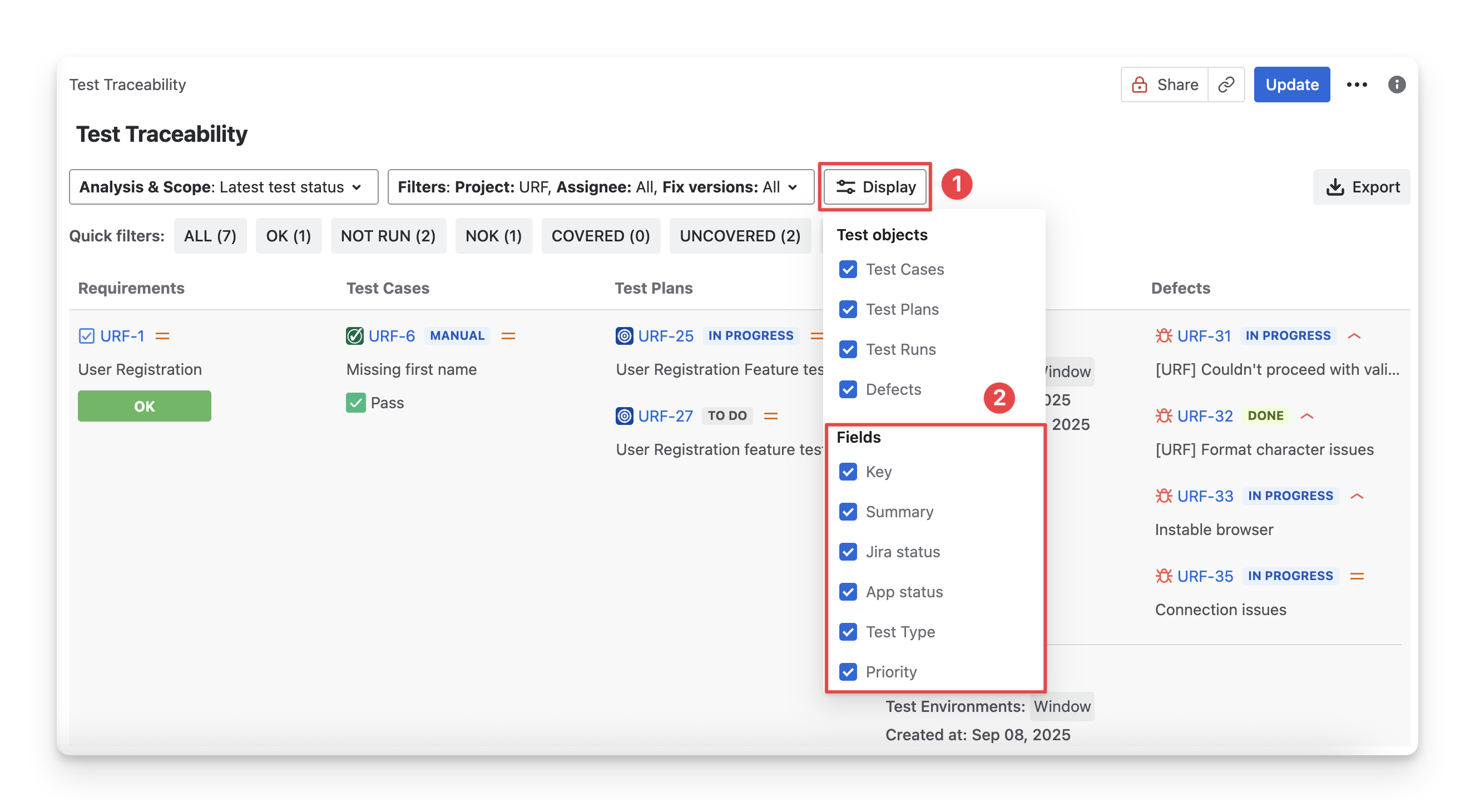
Task: Click the info icon in top right
Action: click(x=1397, y=85)
